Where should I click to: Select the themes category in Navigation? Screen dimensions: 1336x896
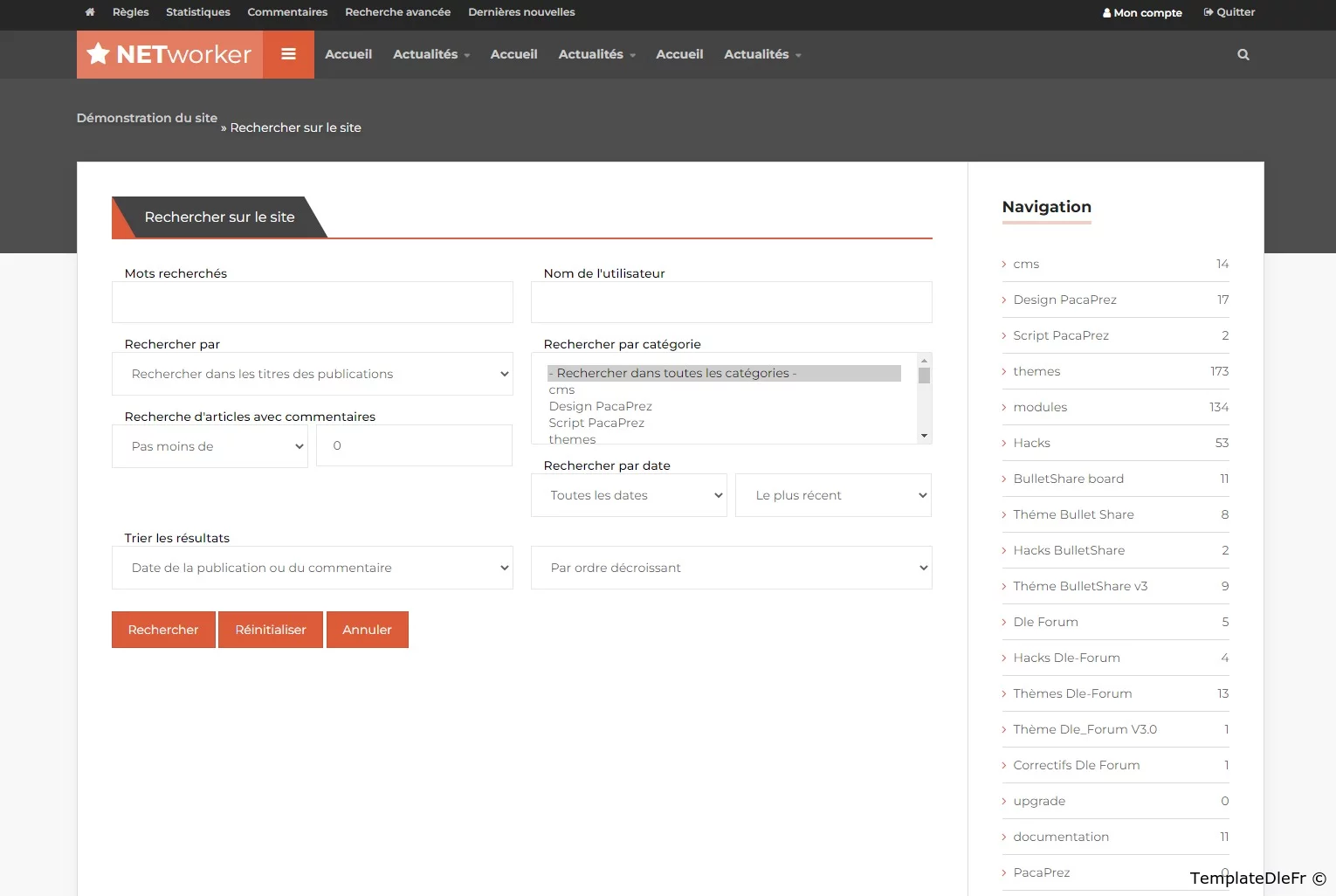point(1036,371)
